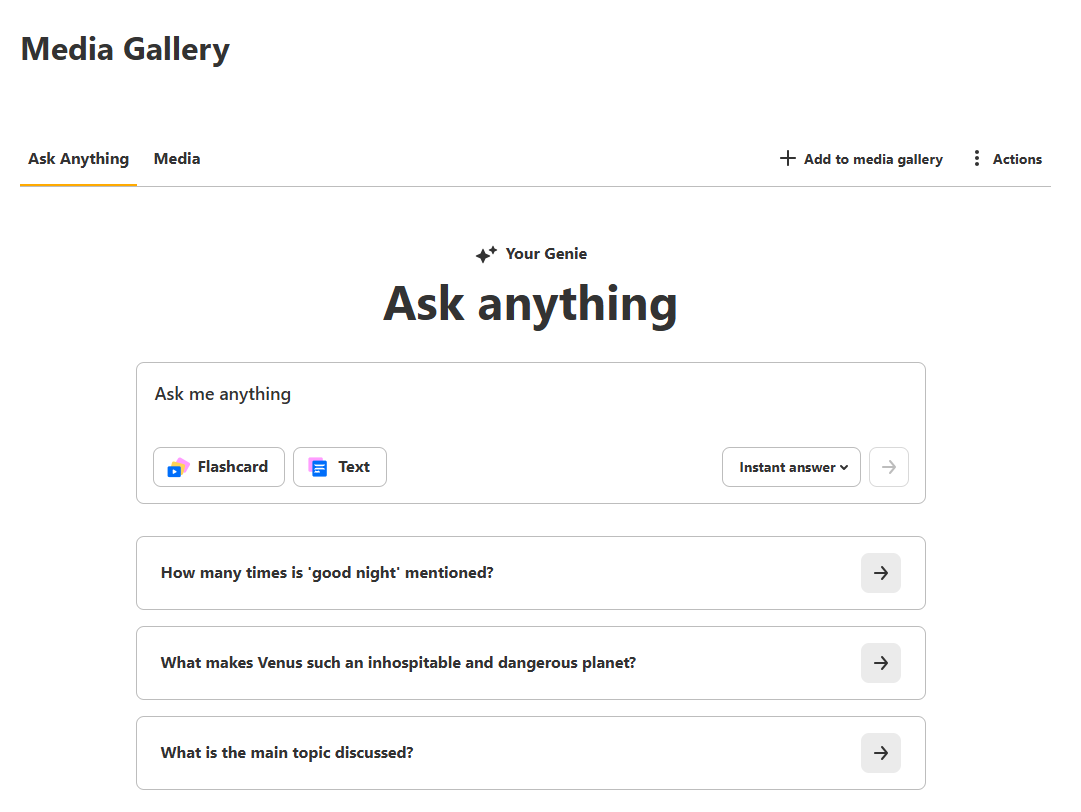Select 'What is the main topic discussed?' suggestion
Viewport: 1081px width, 812px height.
point(287,753)
